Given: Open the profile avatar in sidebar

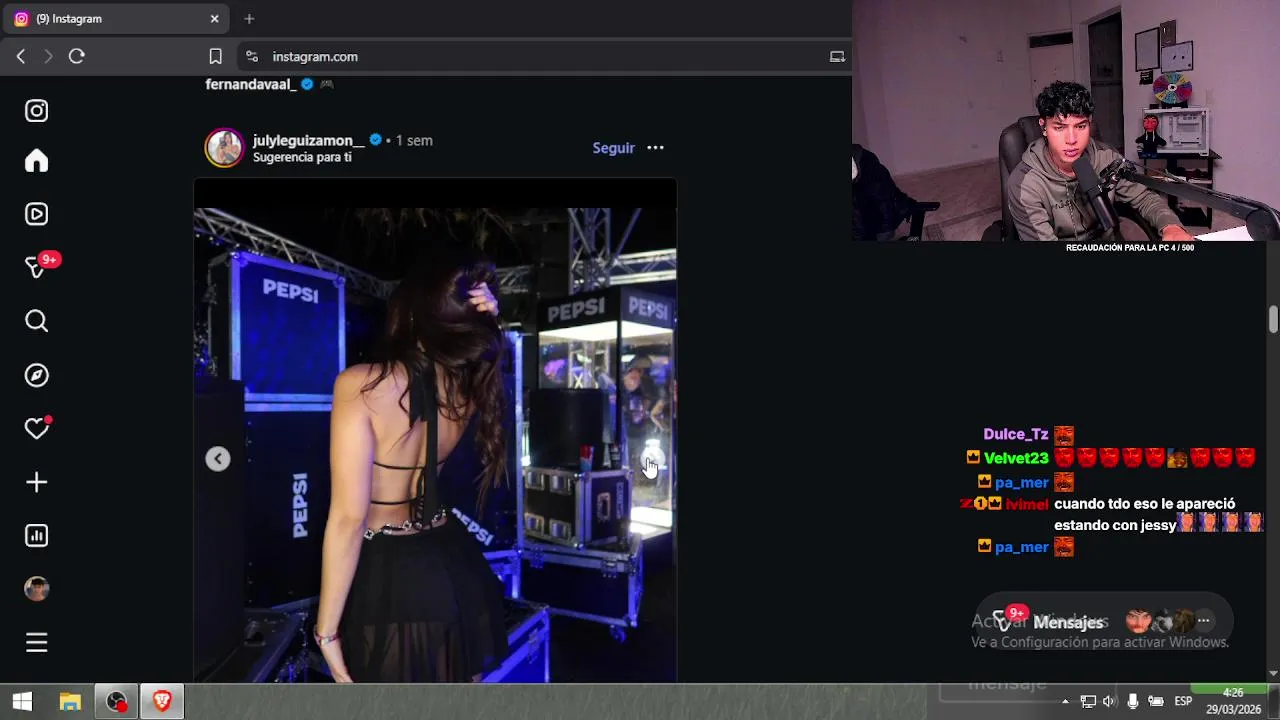Looking at the screenshot, I should click(x=37, y=589).
